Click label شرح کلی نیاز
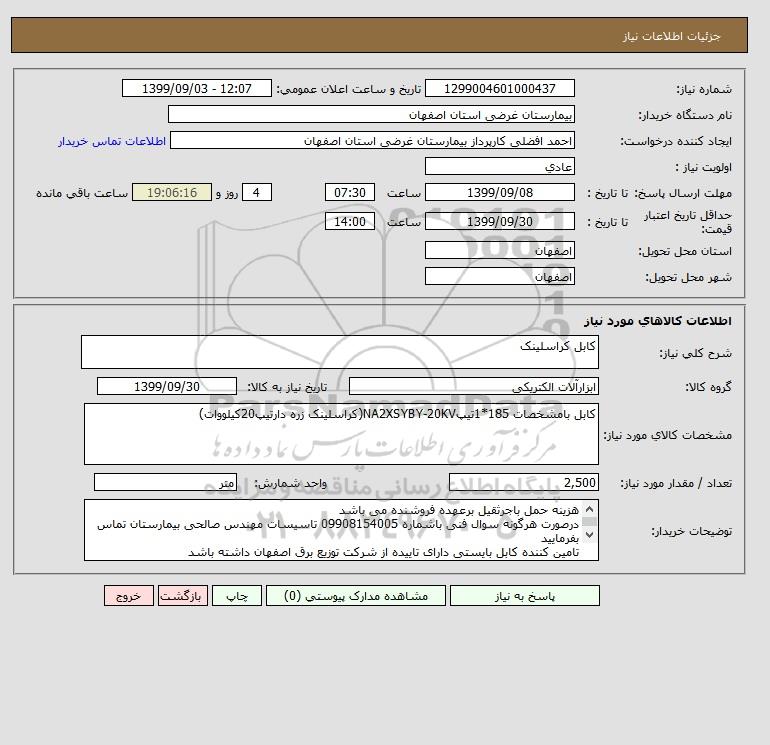The height and width of the screenshot is (745, 770). pyautogui.click(x=695, y=353)
